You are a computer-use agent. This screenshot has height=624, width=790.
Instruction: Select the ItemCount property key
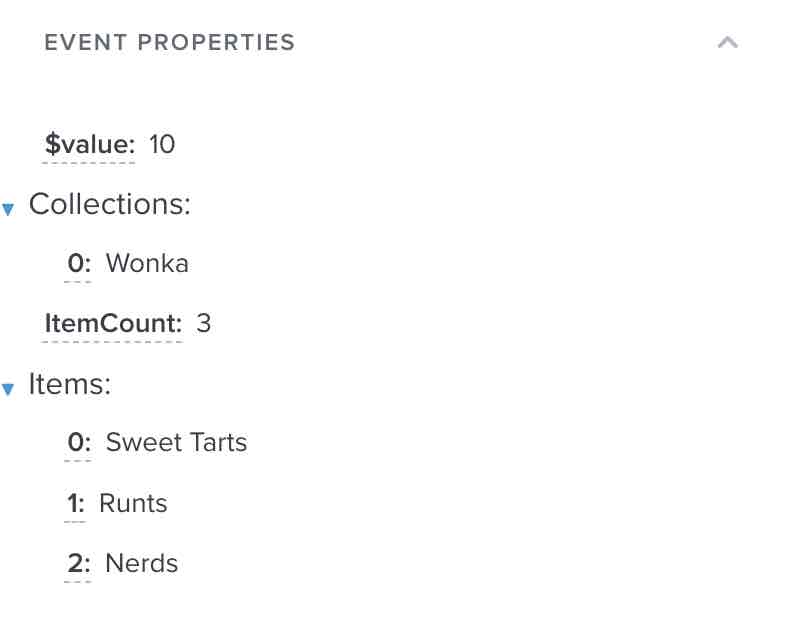tap(113, 324)
